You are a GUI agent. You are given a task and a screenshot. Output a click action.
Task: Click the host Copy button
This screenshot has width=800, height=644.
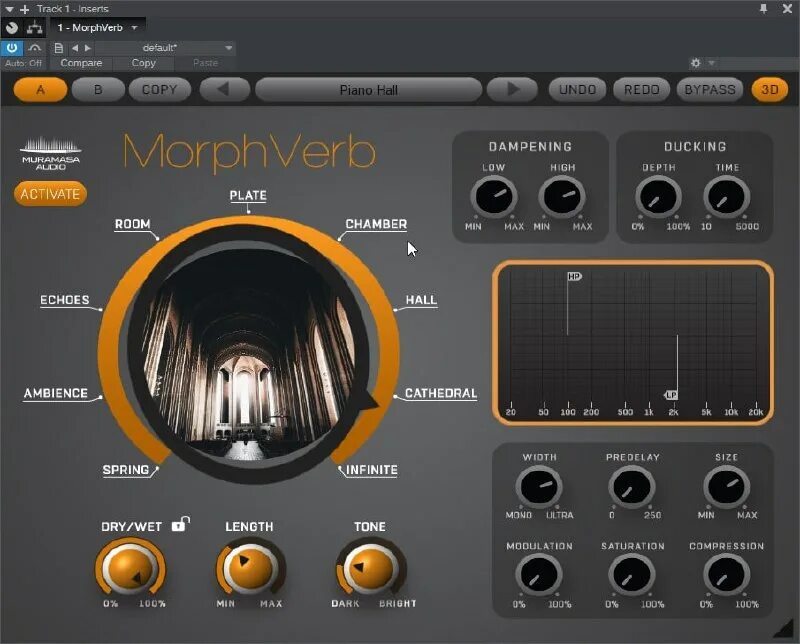coord(143,63)
